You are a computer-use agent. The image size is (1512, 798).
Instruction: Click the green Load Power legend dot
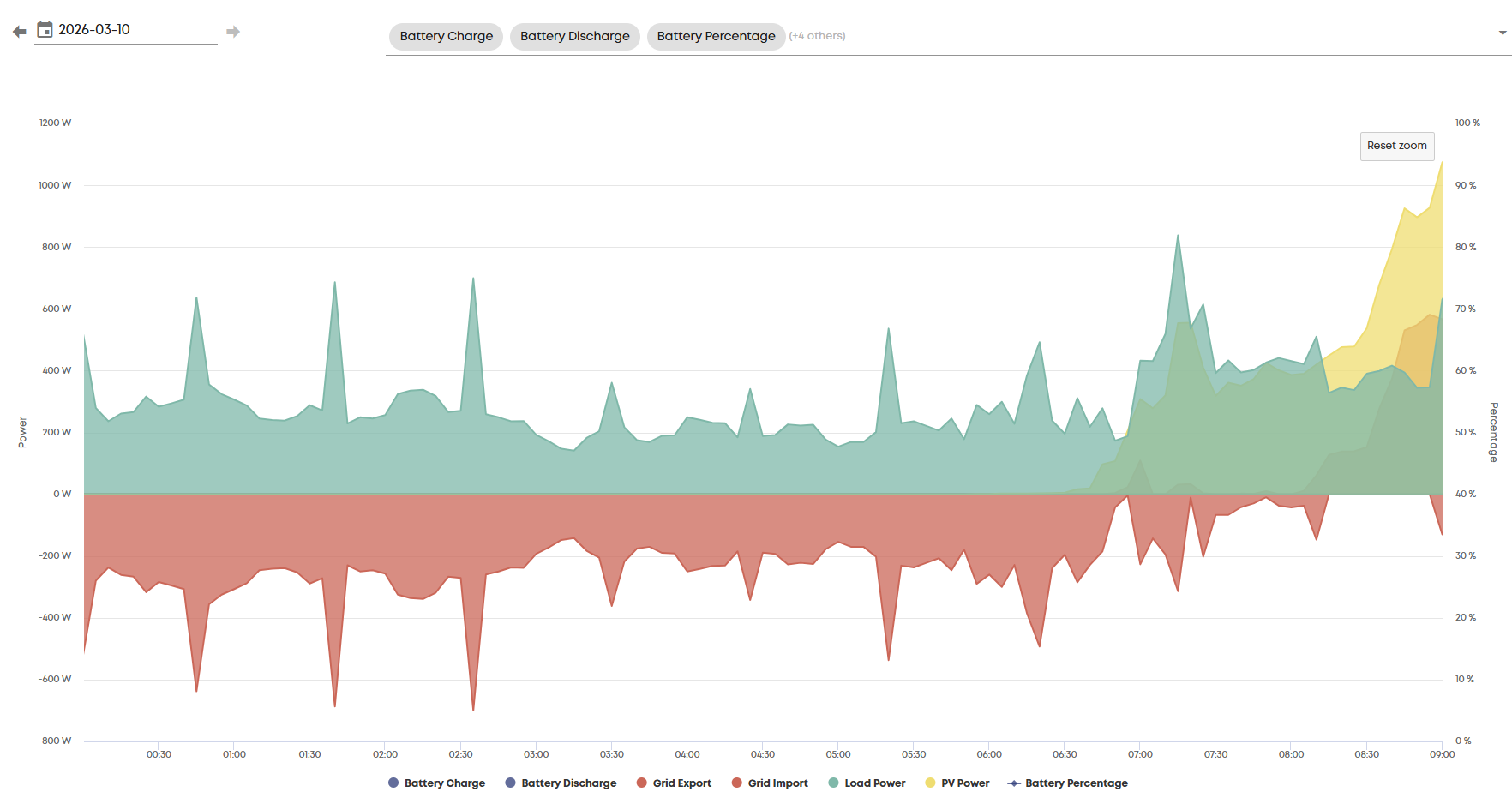click(833, 783)
